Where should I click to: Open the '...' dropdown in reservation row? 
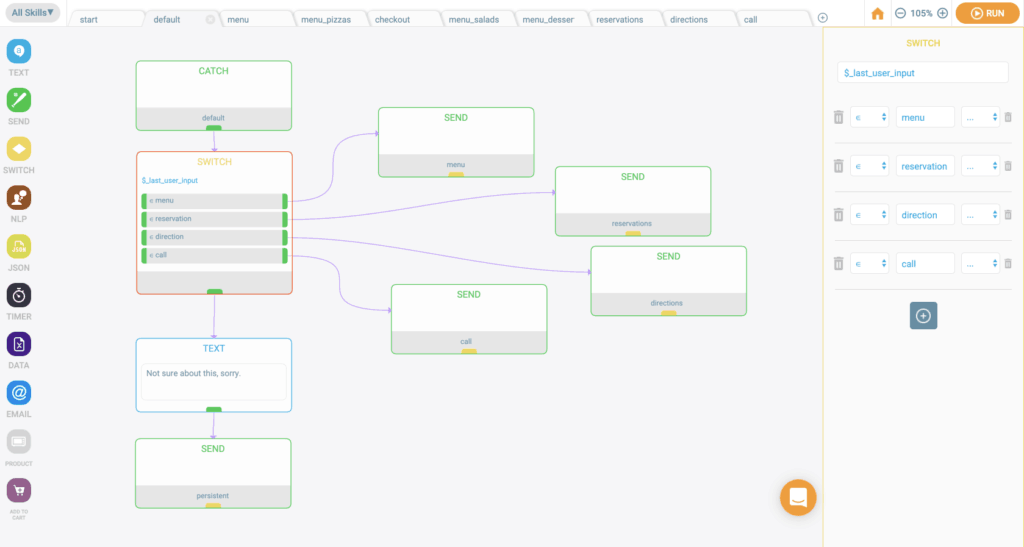point(980,166)
